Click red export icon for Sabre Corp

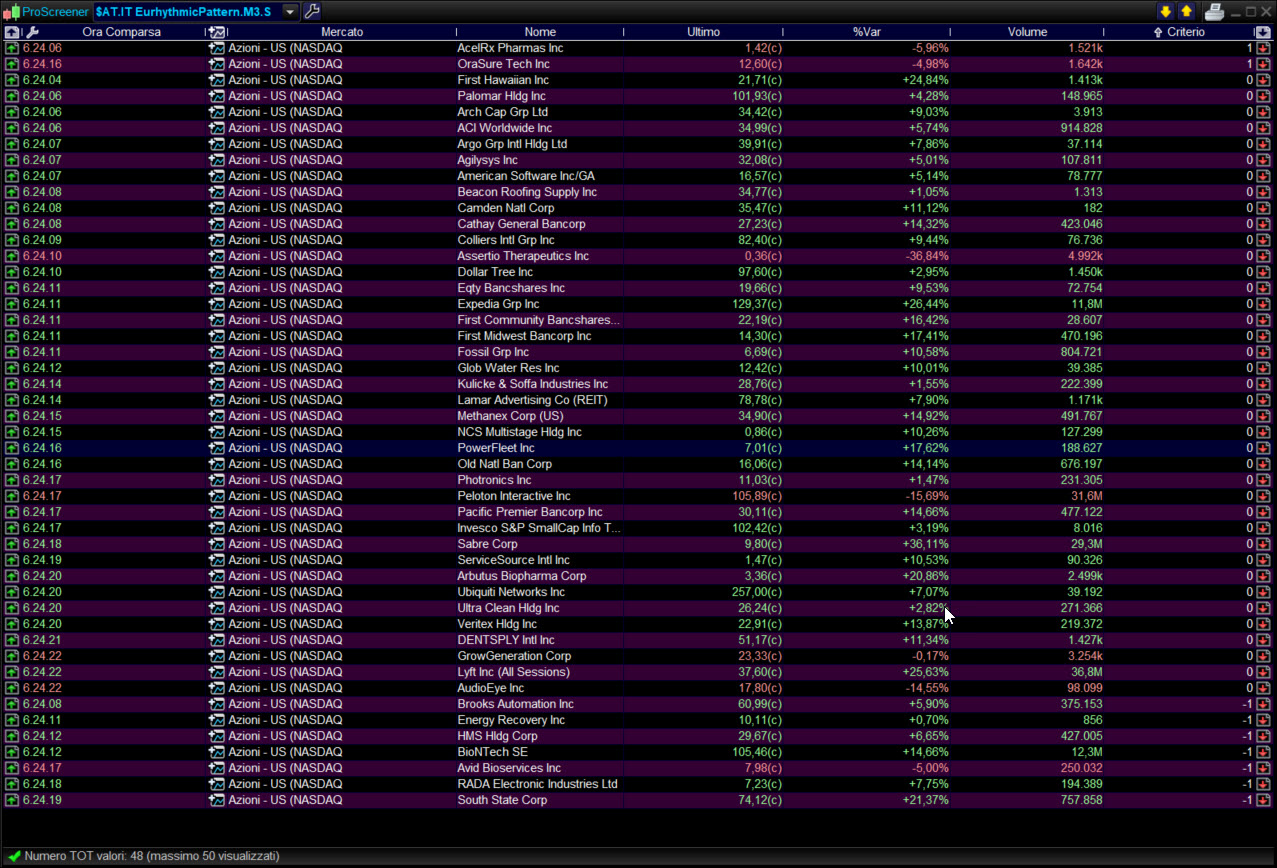pyautogui.click(x=1264, y=544)
